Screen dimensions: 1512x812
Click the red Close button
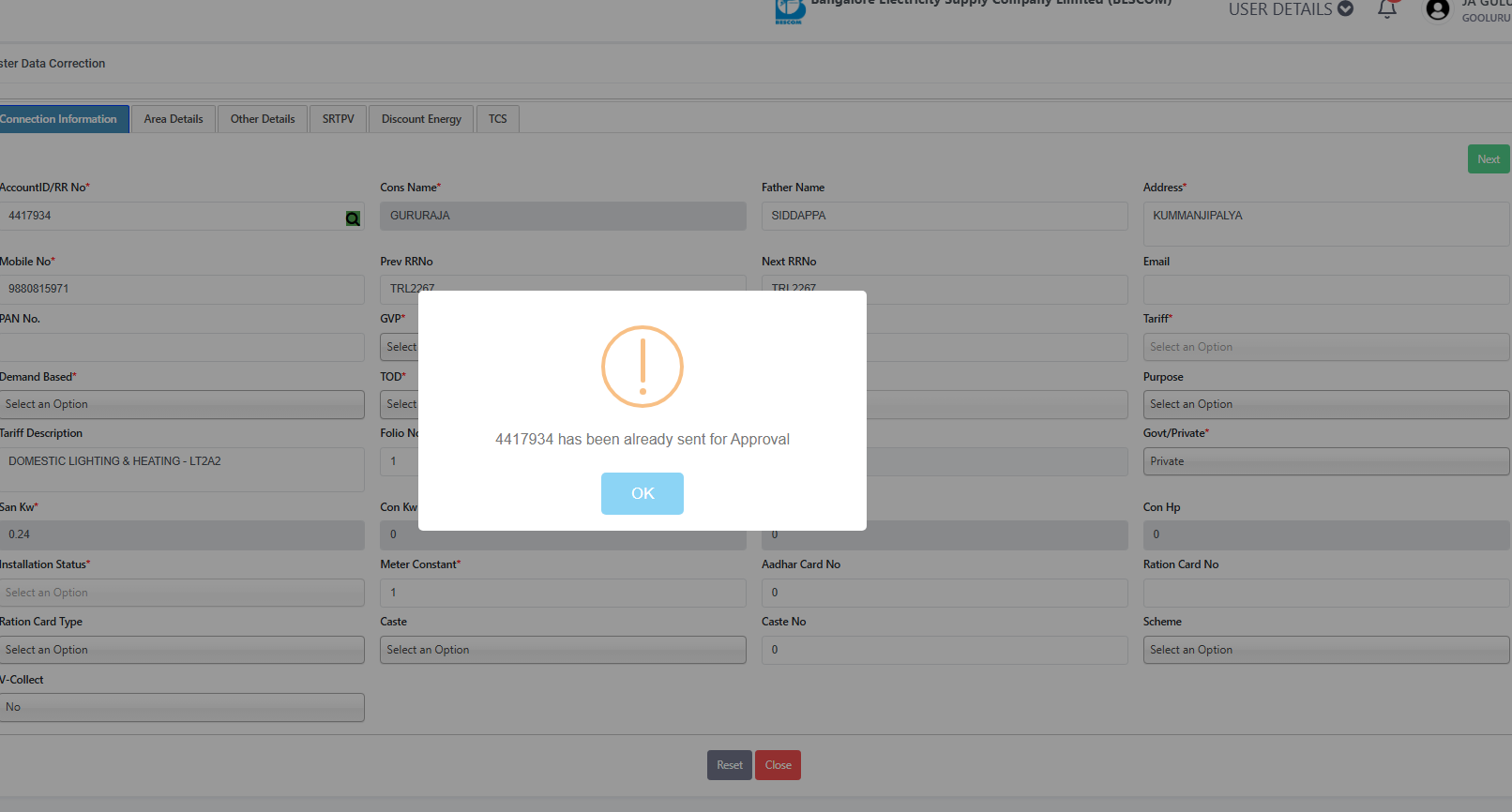pyautogui.click(x=778, y=765)
